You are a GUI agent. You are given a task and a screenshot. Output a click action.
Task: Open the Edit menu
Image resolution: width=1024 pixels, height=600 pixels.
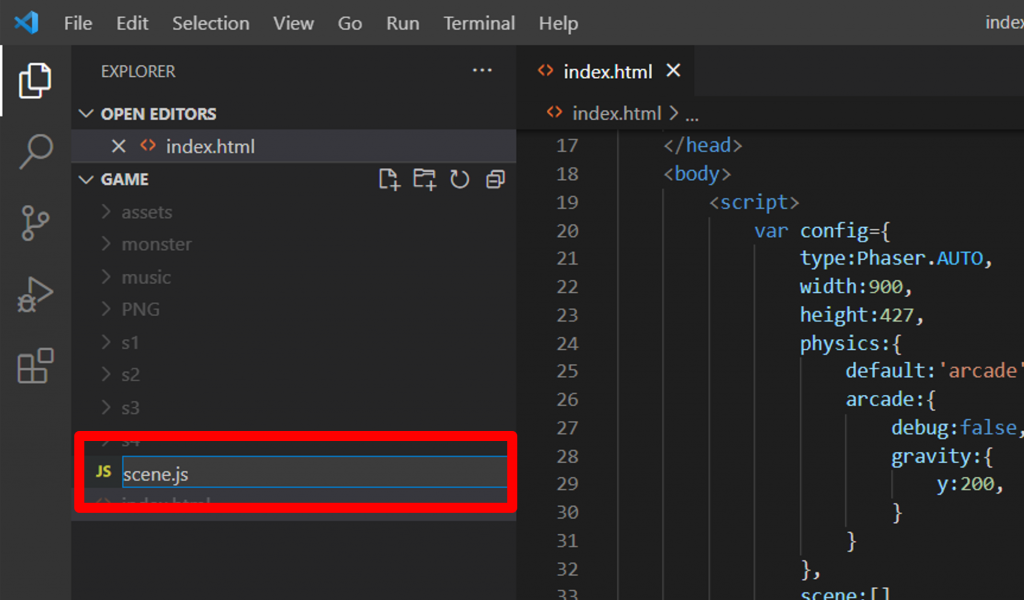coord(132,24)
